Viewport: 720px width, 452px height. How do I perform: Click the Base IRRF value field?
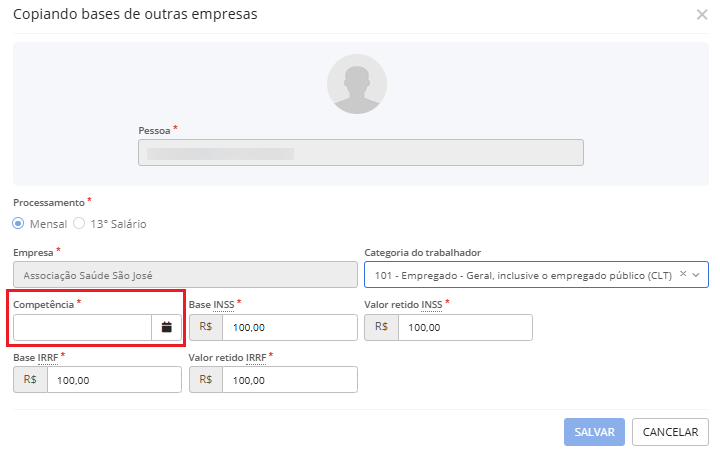(x=114, y=380)
